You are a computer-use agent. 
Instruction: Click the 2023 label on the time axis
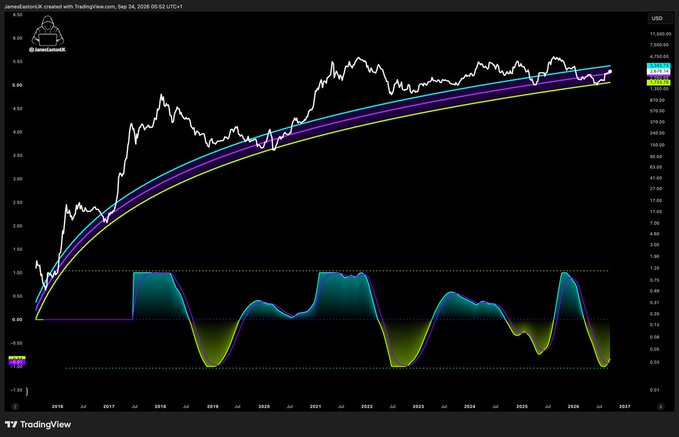tap(418, 407)
